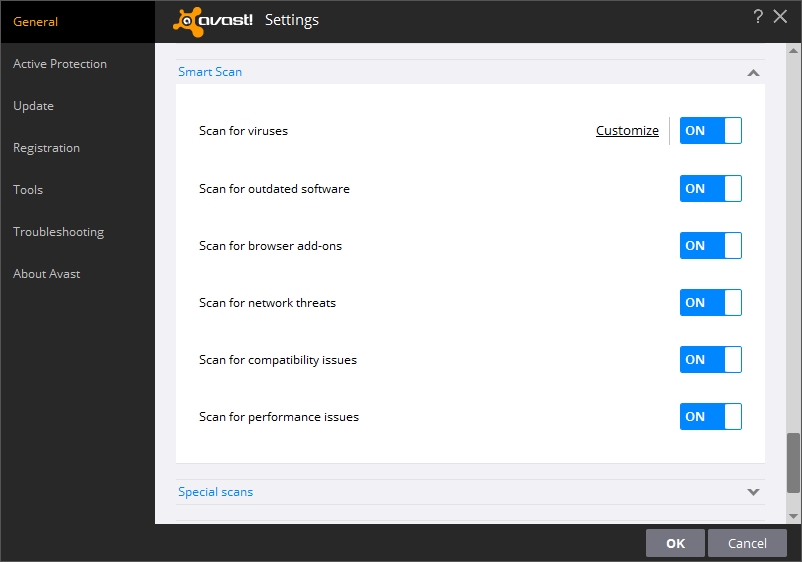Disable Scan for outdated software
Image resolution: width=802 pixels, height=562 pixels.
pos(711,188)
